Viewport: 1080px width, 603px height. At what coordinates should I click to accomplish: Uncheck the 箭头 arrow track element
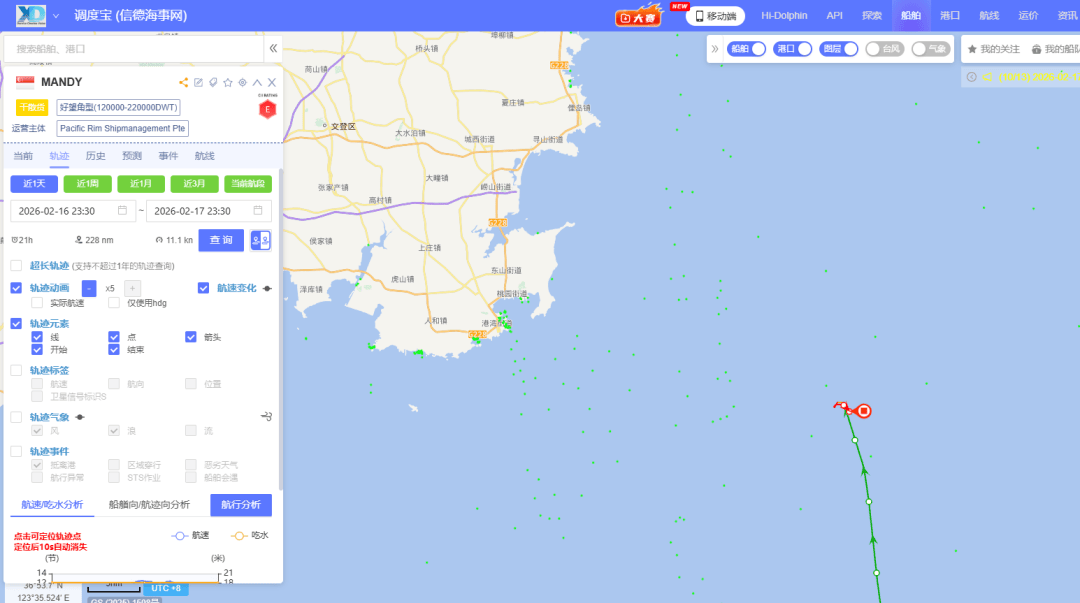191,337
